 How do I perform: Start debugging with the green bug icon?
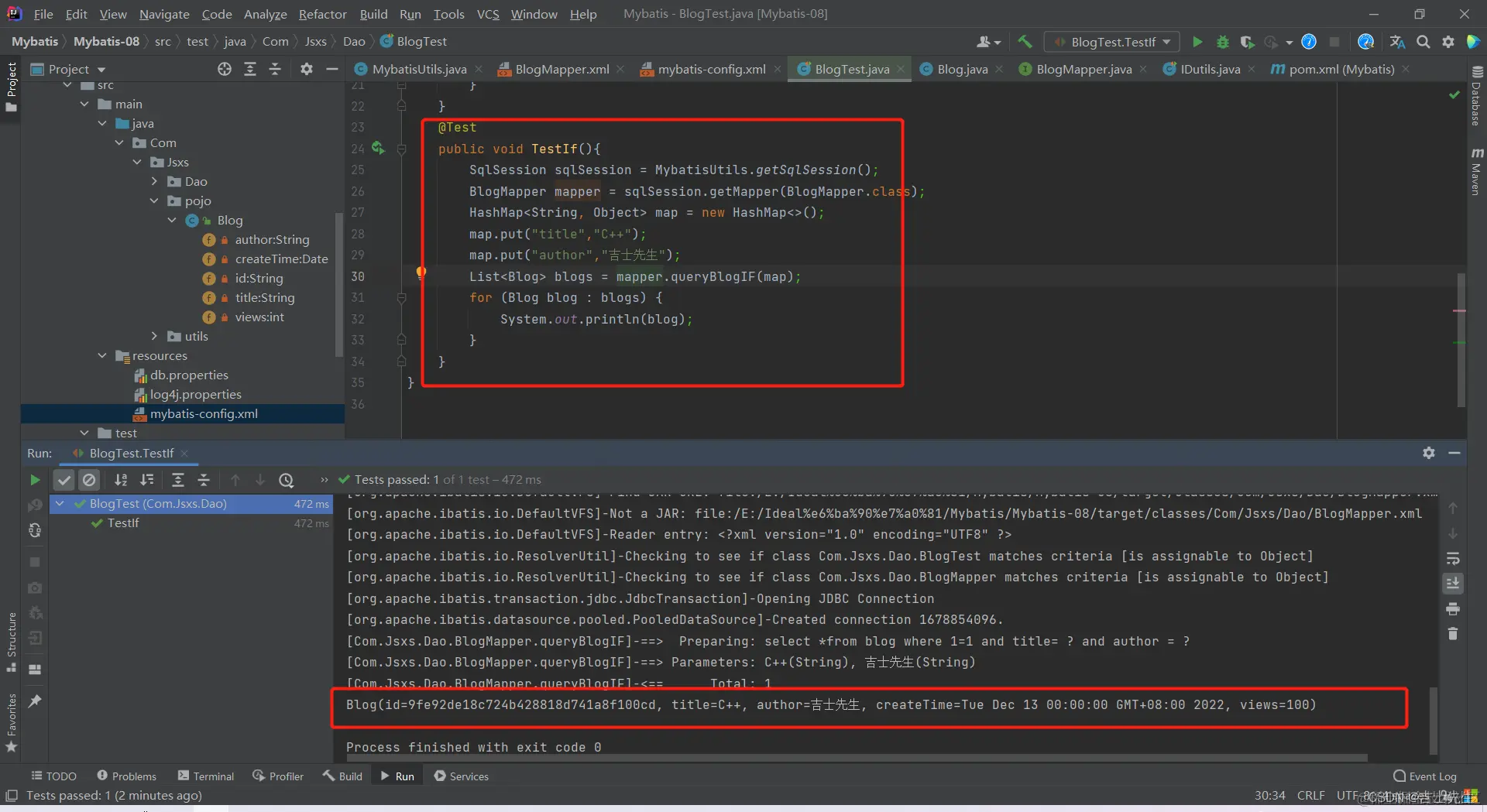click(1223, 42)
